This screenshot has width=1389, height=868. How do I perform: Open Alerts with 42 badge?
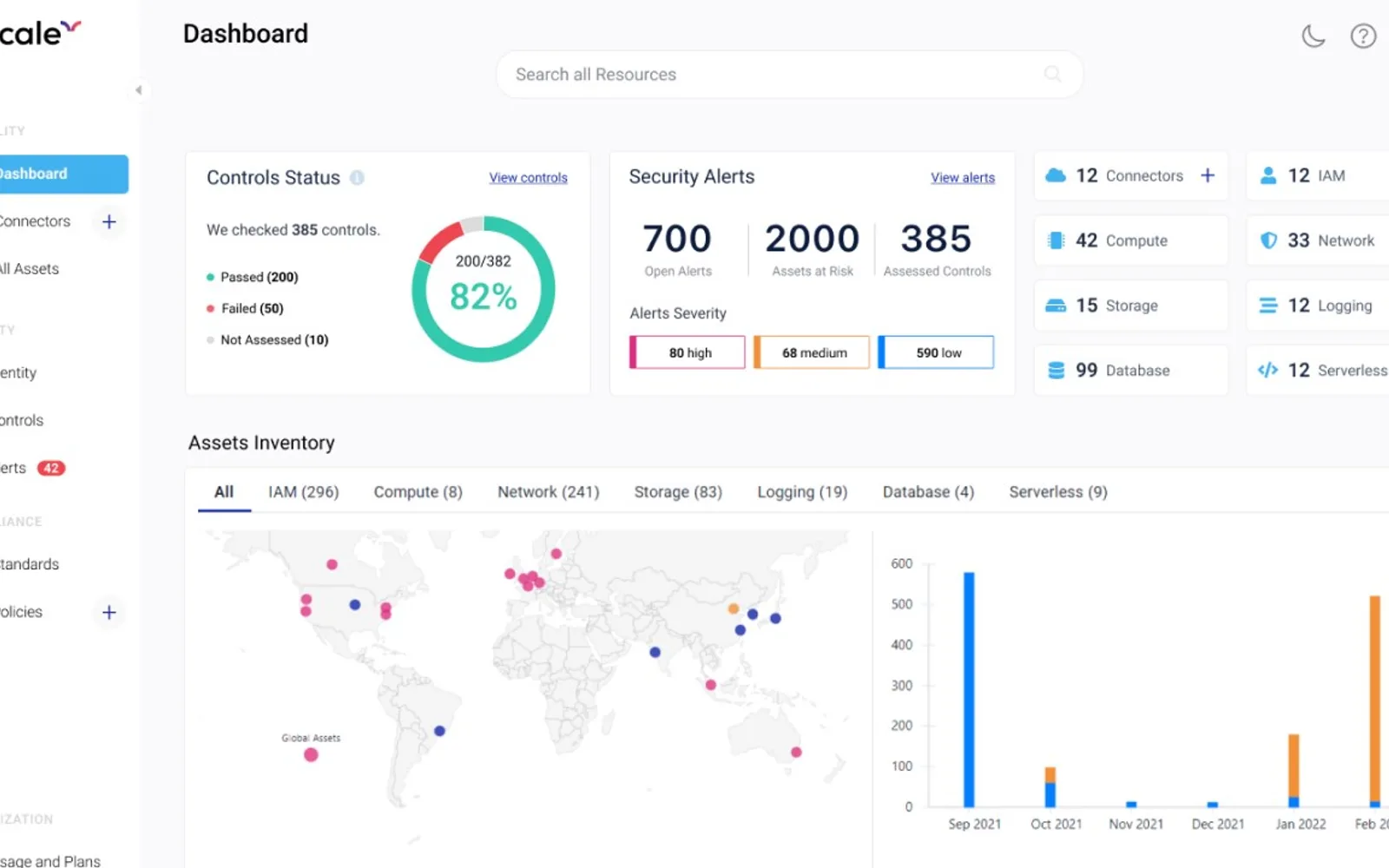pos(32,468)
